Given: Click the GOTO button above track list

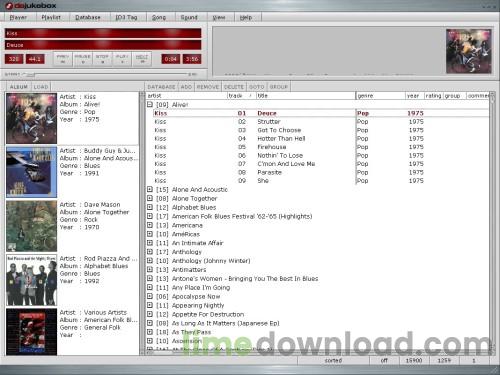Looking at the screenshot, I should coord(257,87).
